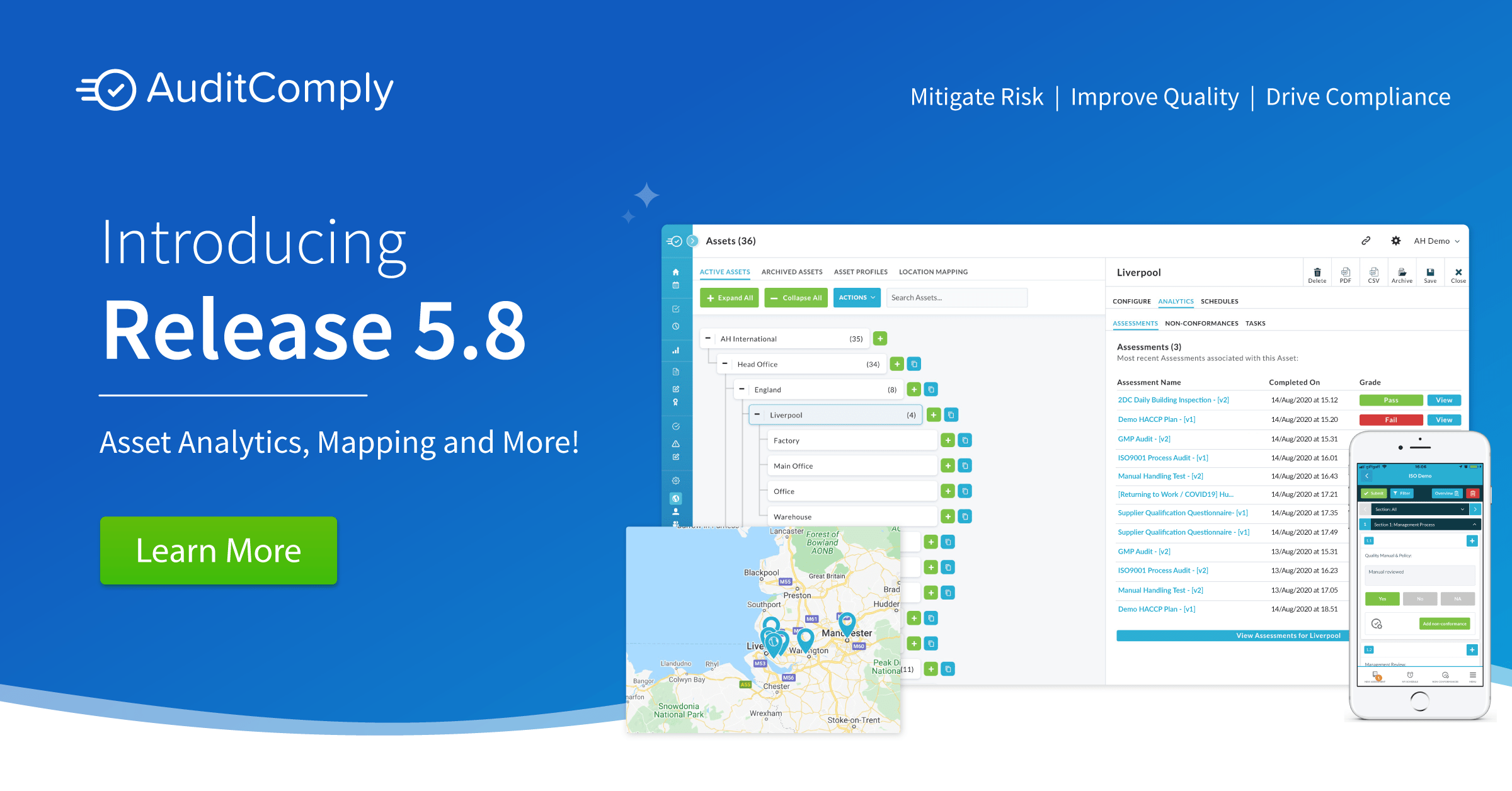The image size is (1512, 791).
Task: Open the ACTIONS dropdown
Action: pos(857,298)
